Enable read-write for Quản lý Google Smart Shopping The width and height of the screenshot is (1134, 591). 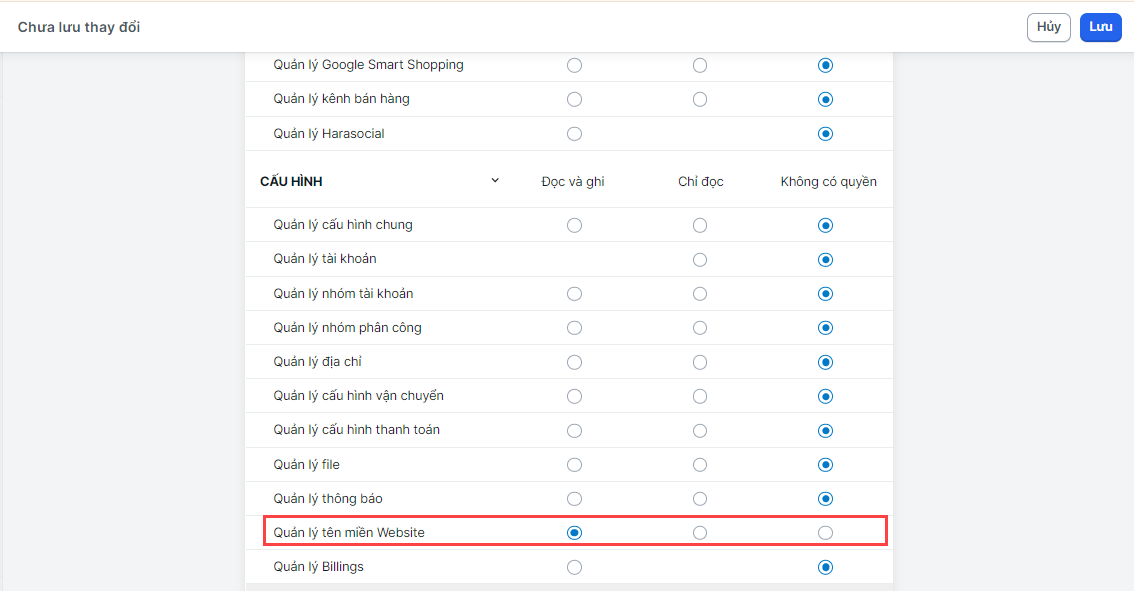[574, 65]
